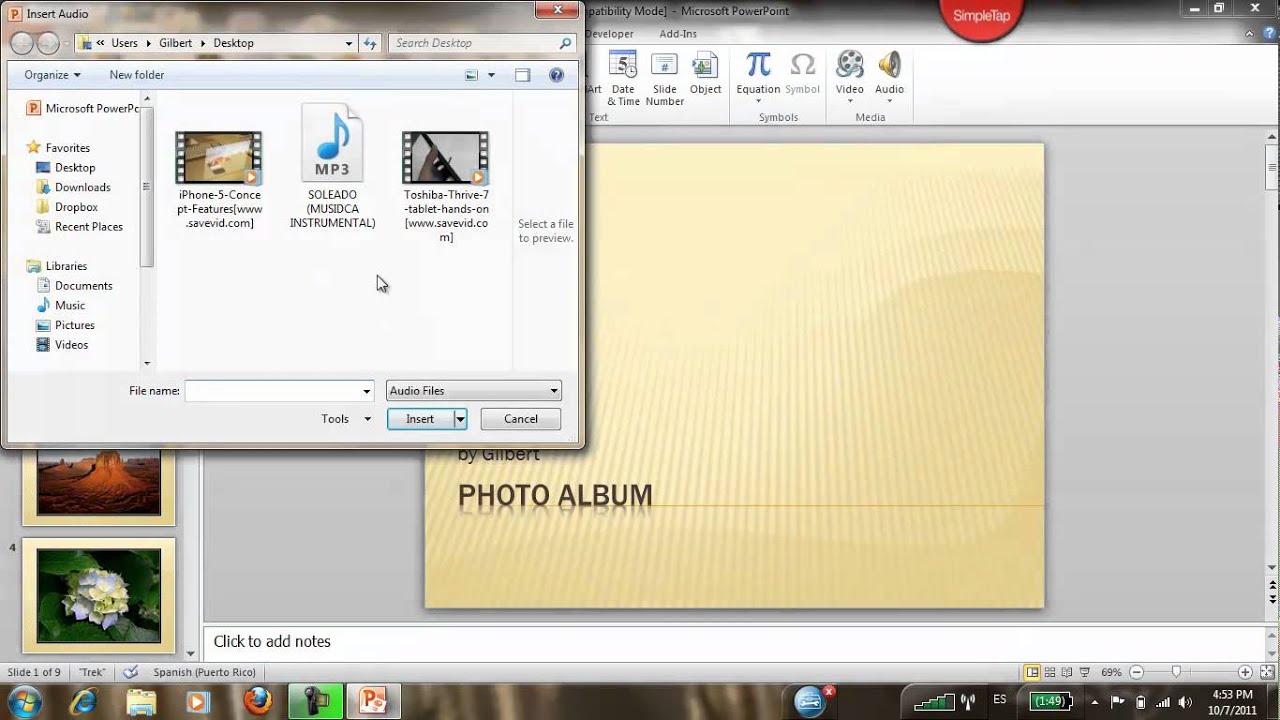The height and width of the screenshot is (720, 1280).
Task: Click the navigation pane scroll down arrow
Action: click(147, 364)
